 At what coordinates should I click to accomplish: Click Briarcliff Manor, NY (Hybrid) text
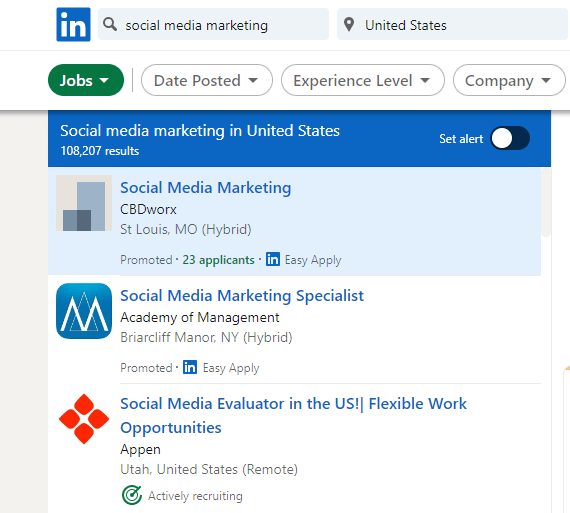tap(206, 337)
